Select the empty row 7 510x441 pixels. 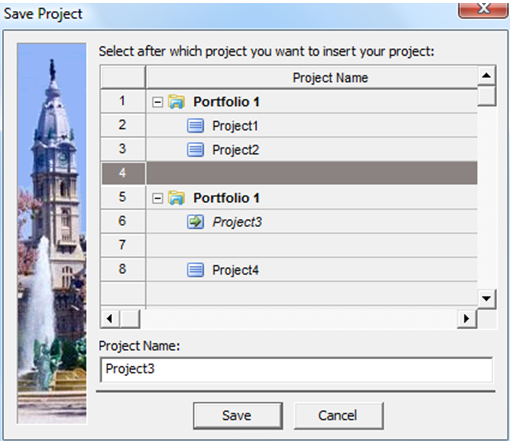click(x=289, y=245)
